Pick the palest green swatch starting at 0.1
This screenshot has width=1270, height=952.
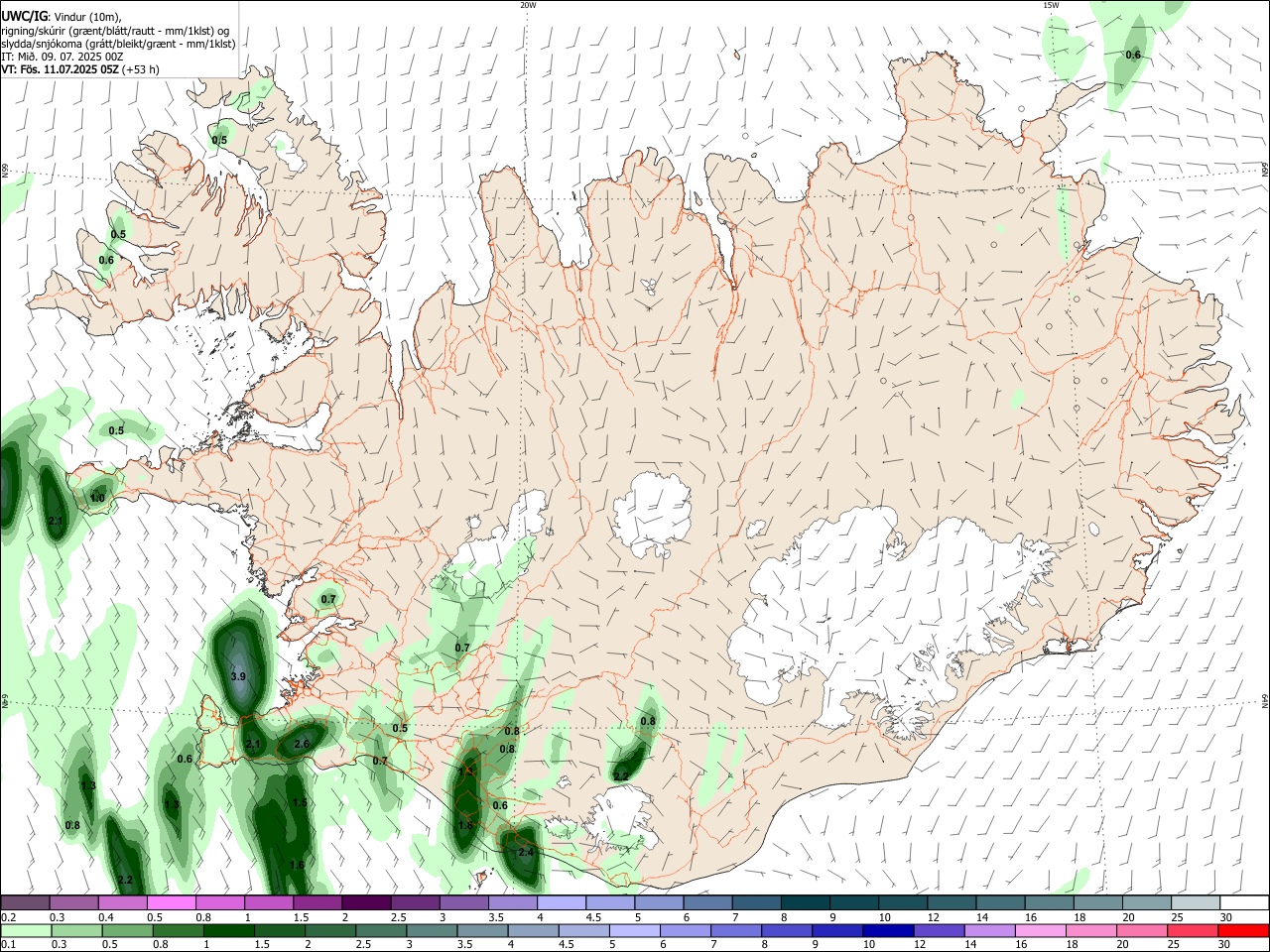click(x=26, y=930)
